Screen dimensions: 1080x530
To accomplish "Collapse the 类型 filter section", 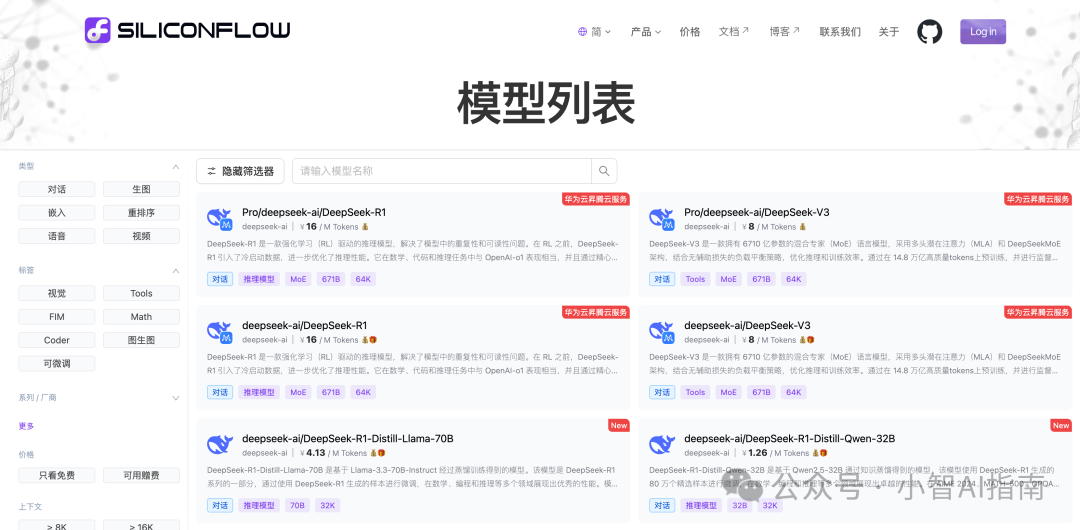I will (176, 167).
